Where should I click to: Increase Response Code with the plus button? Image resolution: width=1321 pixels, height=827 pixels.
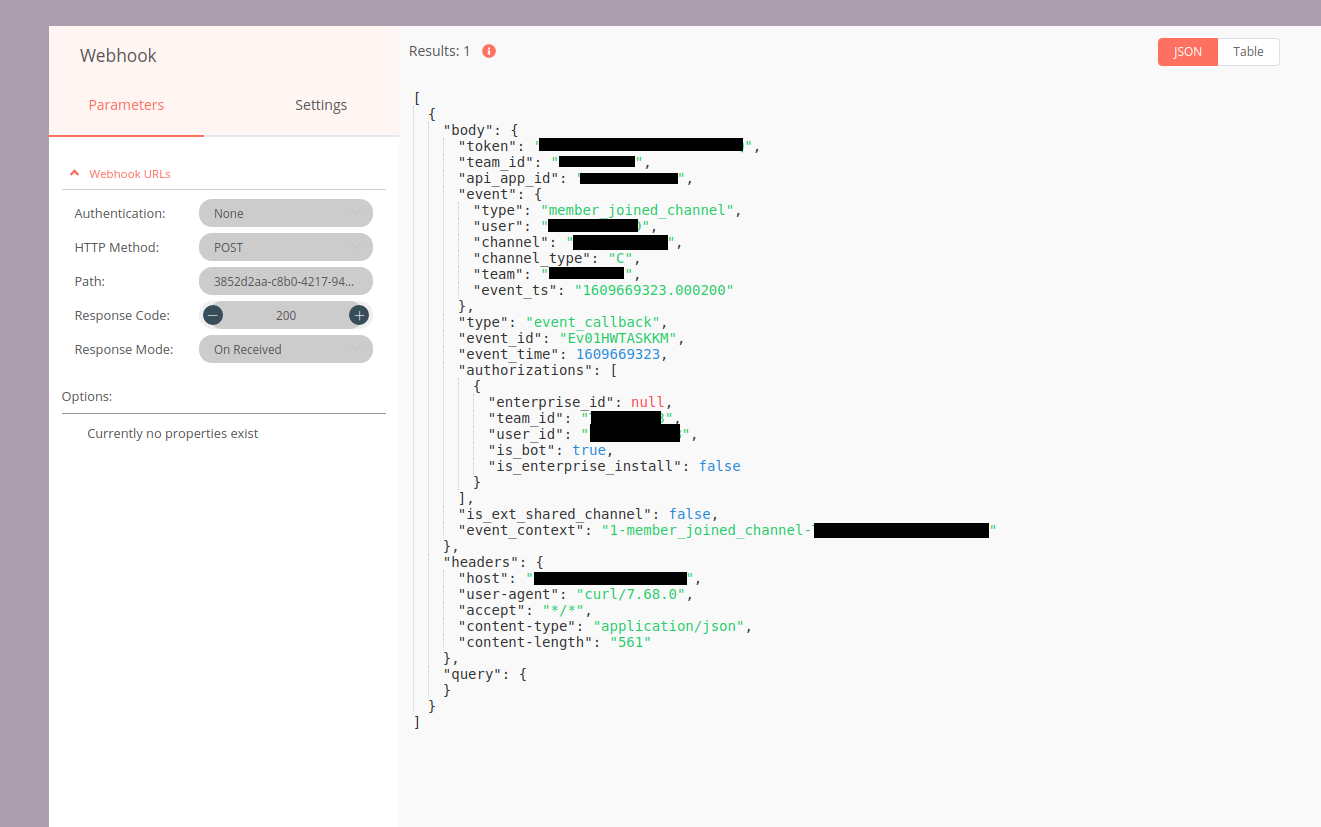pos(359,315)
